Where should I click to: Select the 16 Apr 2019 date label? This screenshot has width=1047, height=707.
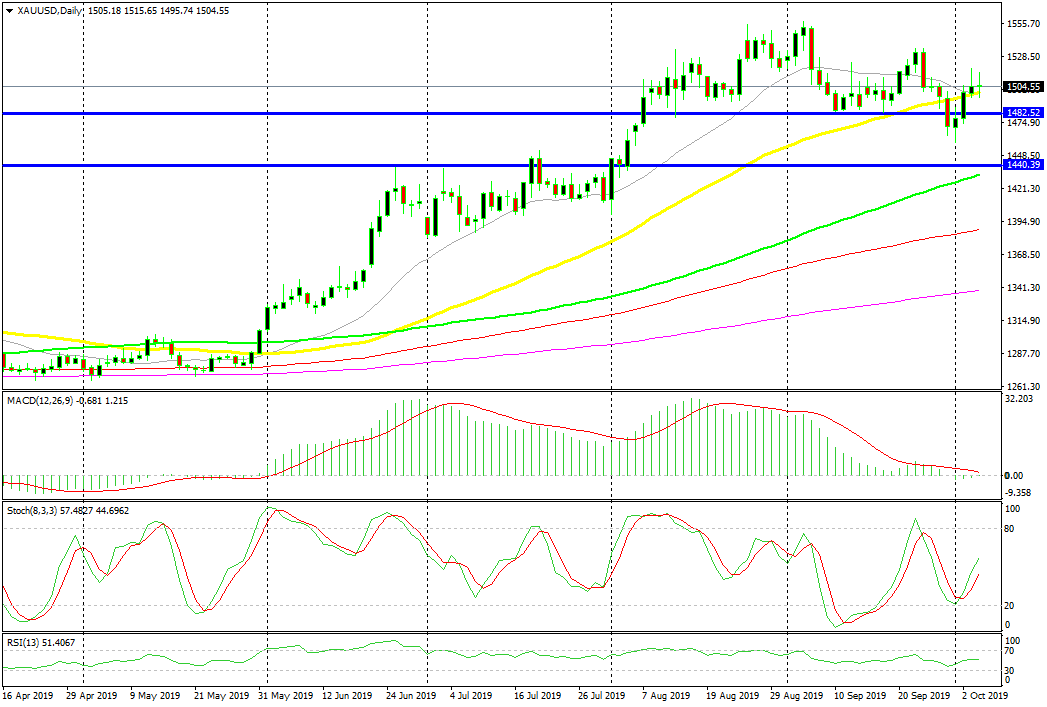tap(29, 693)
